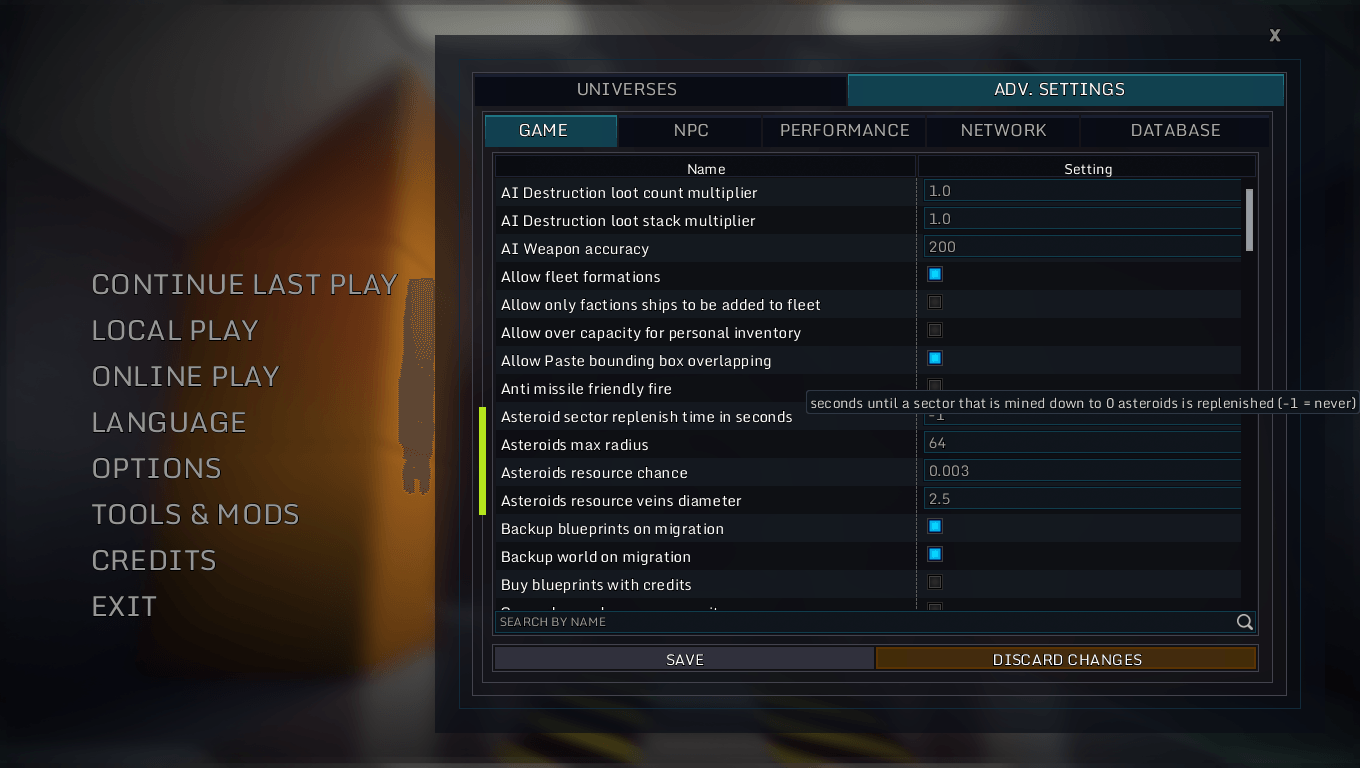Open the PERFORMANCE tab
This screenshot has width=1360, height=768.
(844, 131)
